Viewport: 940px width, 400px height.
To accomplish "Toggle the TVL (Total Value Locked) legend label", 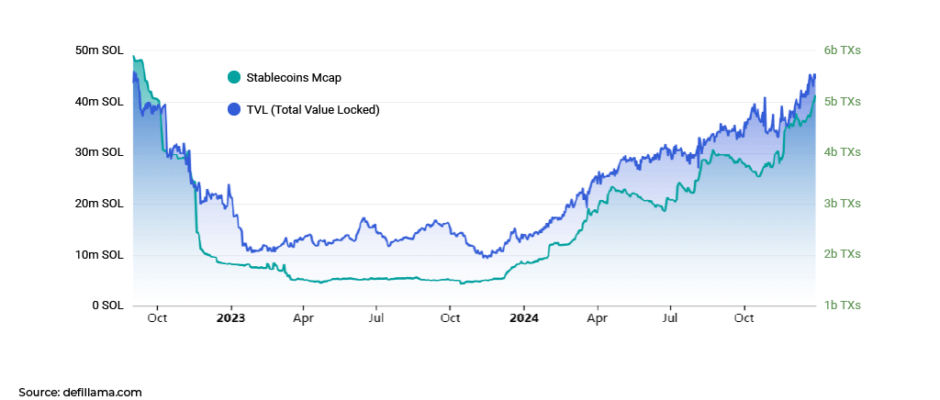I will tap(313, 110).
